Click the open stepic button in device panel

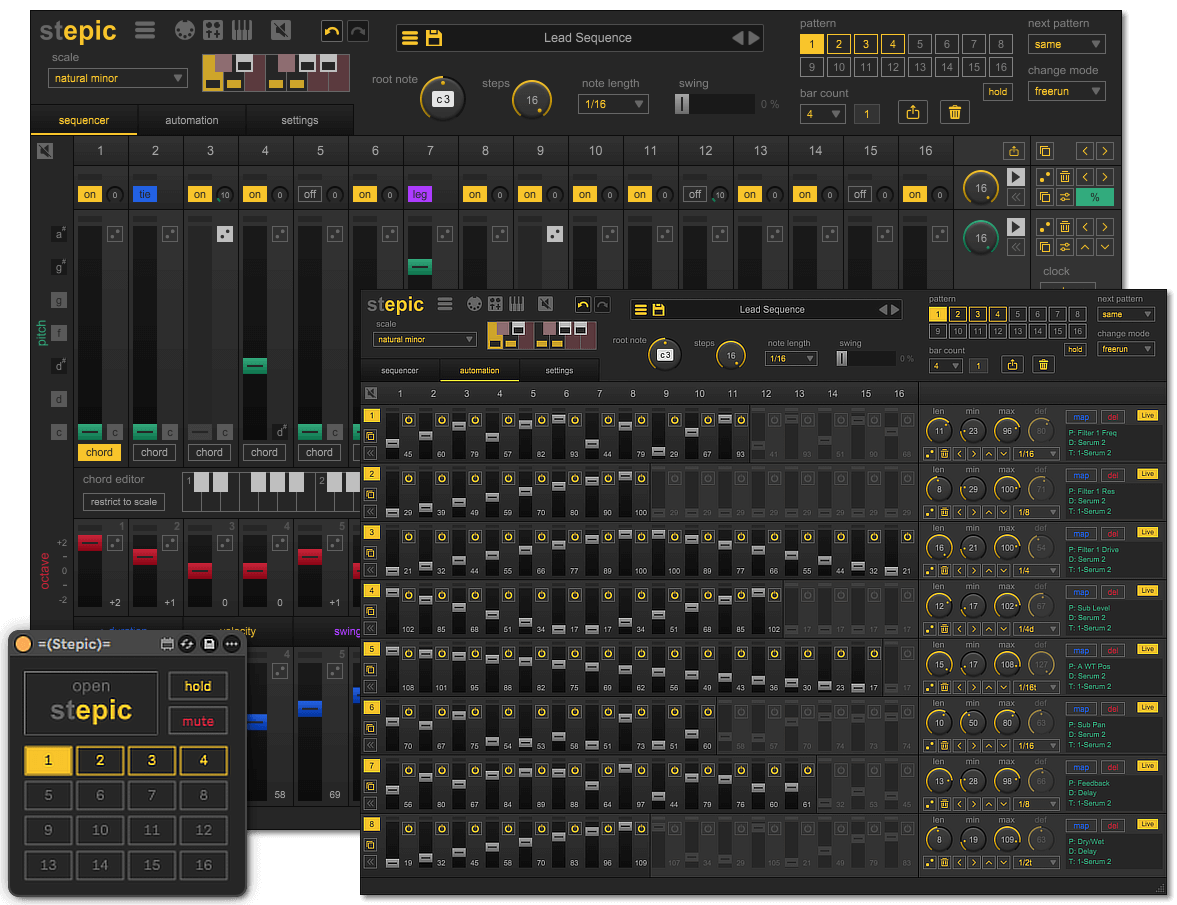click(91, 700)
